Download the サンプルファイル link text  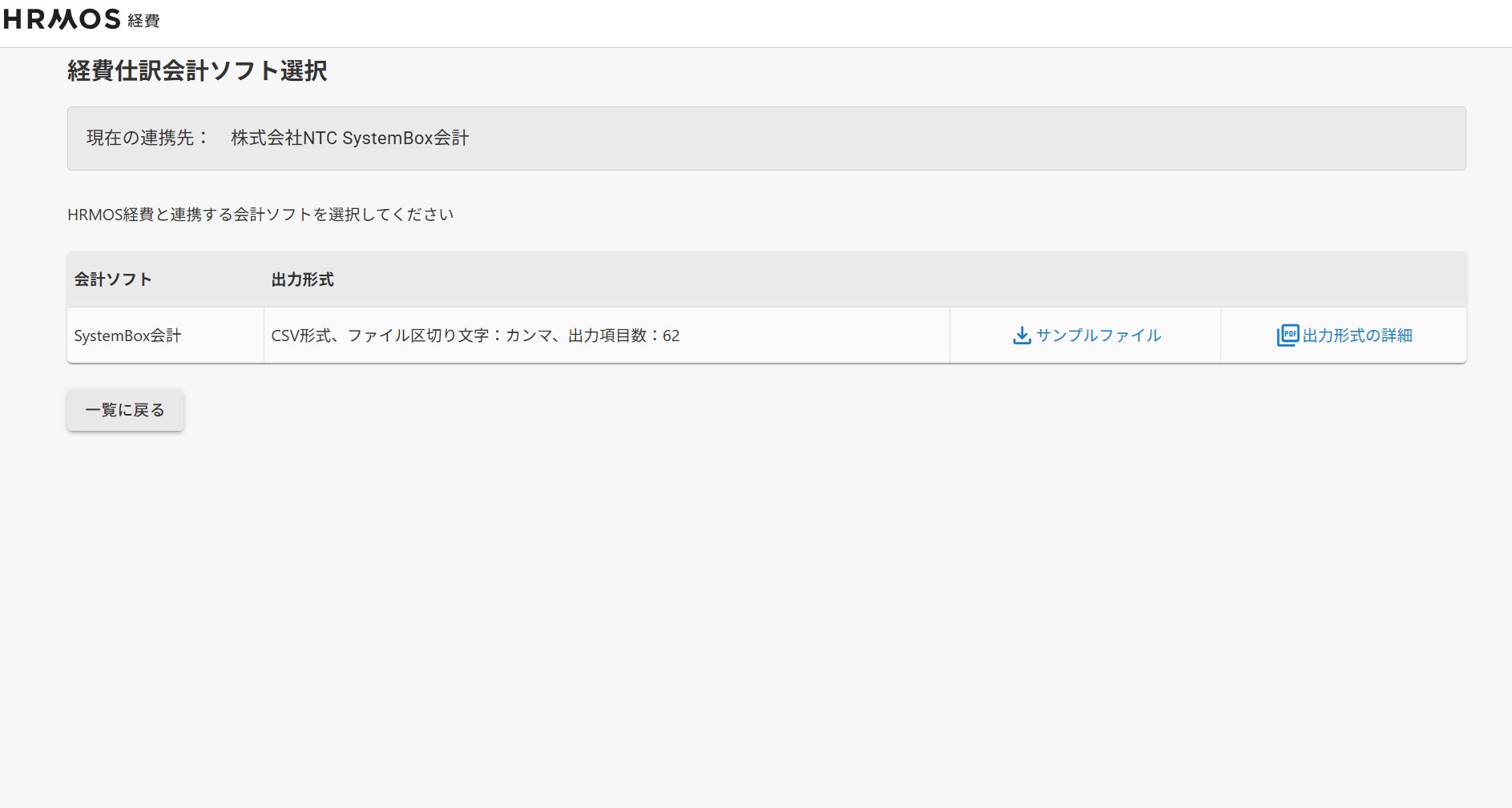pyautogui.click(x=1099, y=336)
